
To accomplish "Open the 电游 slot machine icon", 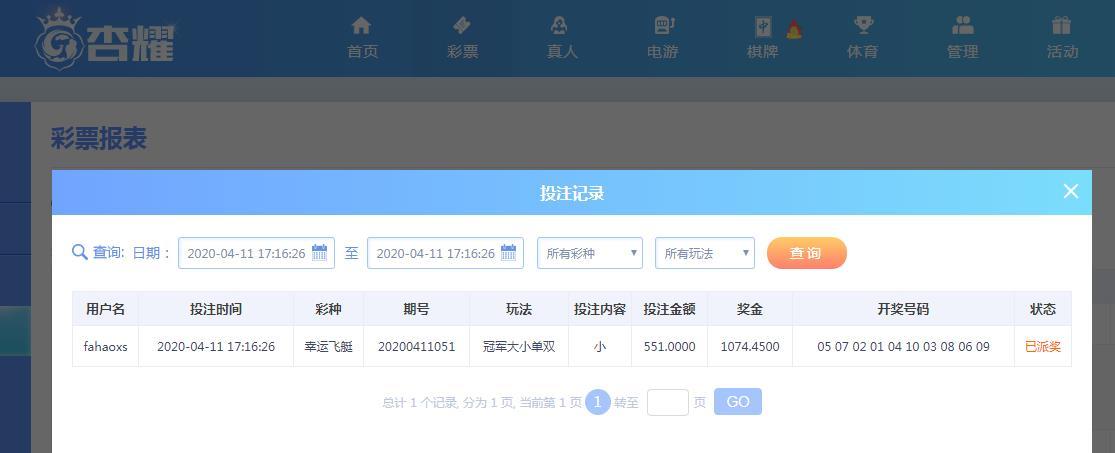I will coord(664,26).
